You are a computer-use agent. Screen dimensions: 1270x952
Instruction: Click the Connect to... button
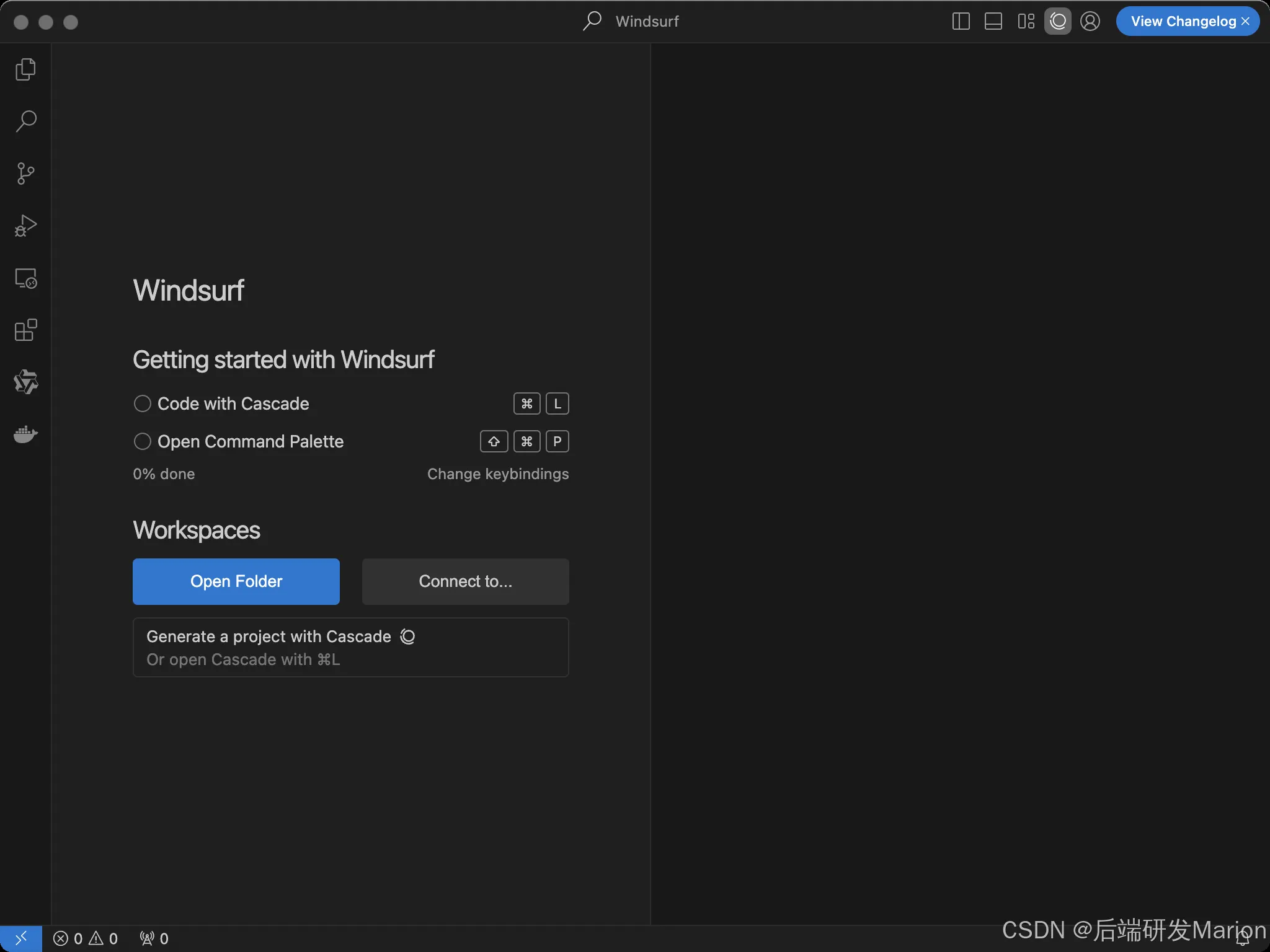pyautogui.click(x=466, y=581)
